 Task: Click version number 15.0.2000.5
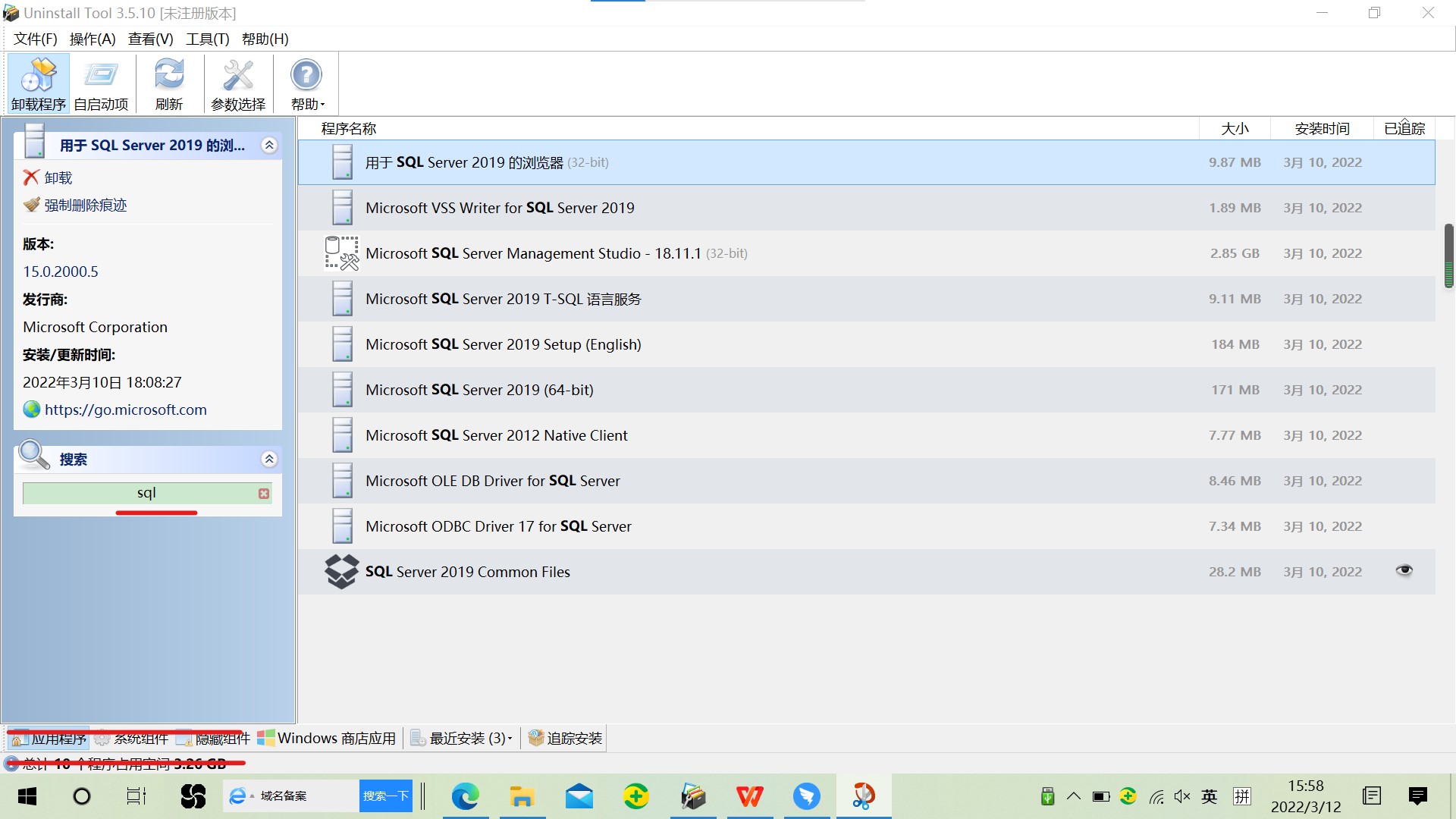click(x=61, y=271)
